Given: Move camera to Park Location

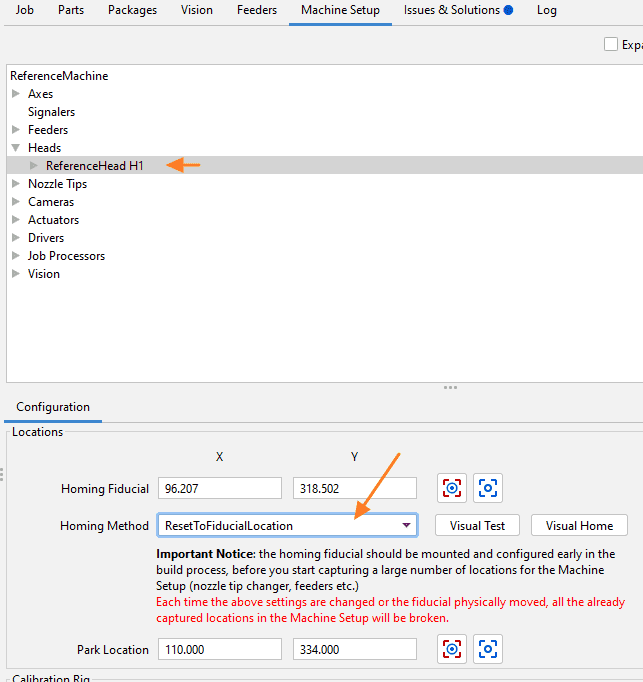Looking at the screenshot, I should tap(488, 649).
